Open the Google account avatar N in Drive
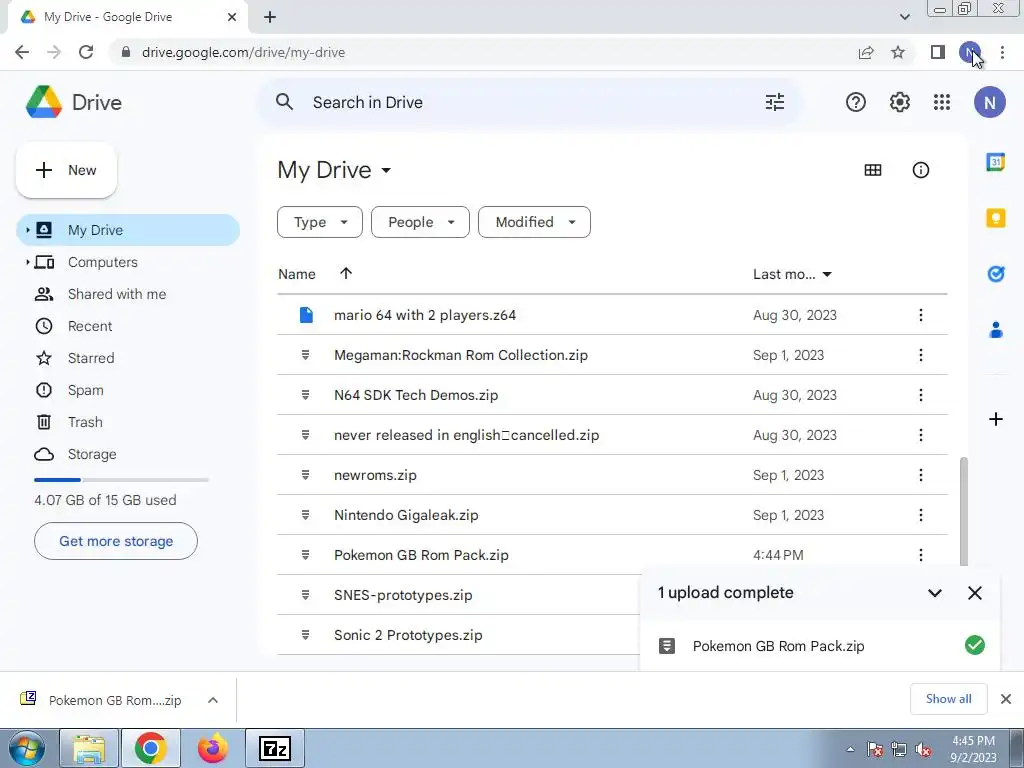The image size is (1024, 768). [x=989, y=103]
